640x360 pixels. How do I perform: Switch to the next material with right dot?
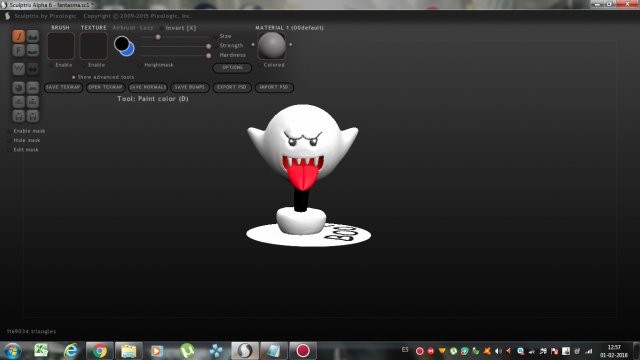291,44
